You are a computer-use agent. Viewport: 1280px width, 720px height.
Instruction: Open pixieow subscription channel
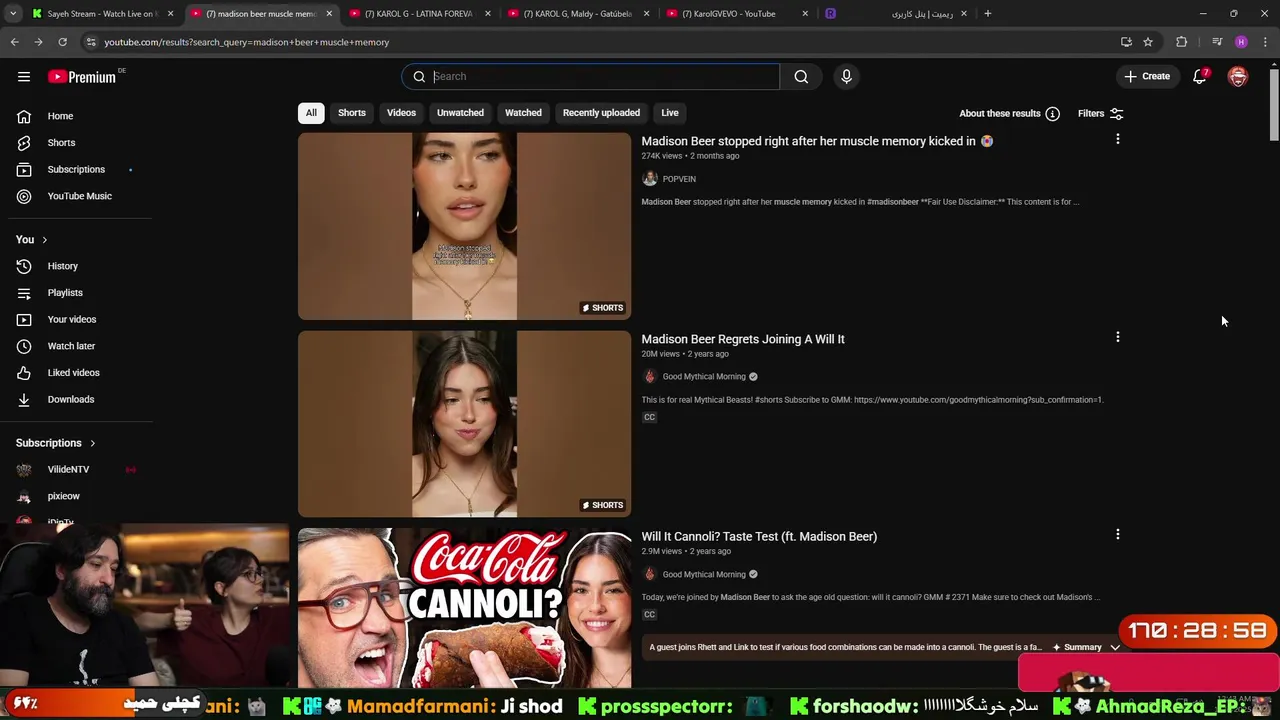[63, 496]
